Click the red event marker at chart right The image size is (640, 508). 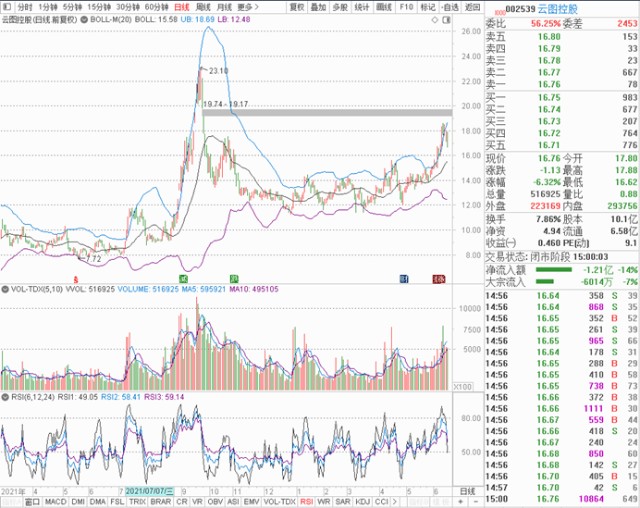pyautogui.click(x=438, y=276)
